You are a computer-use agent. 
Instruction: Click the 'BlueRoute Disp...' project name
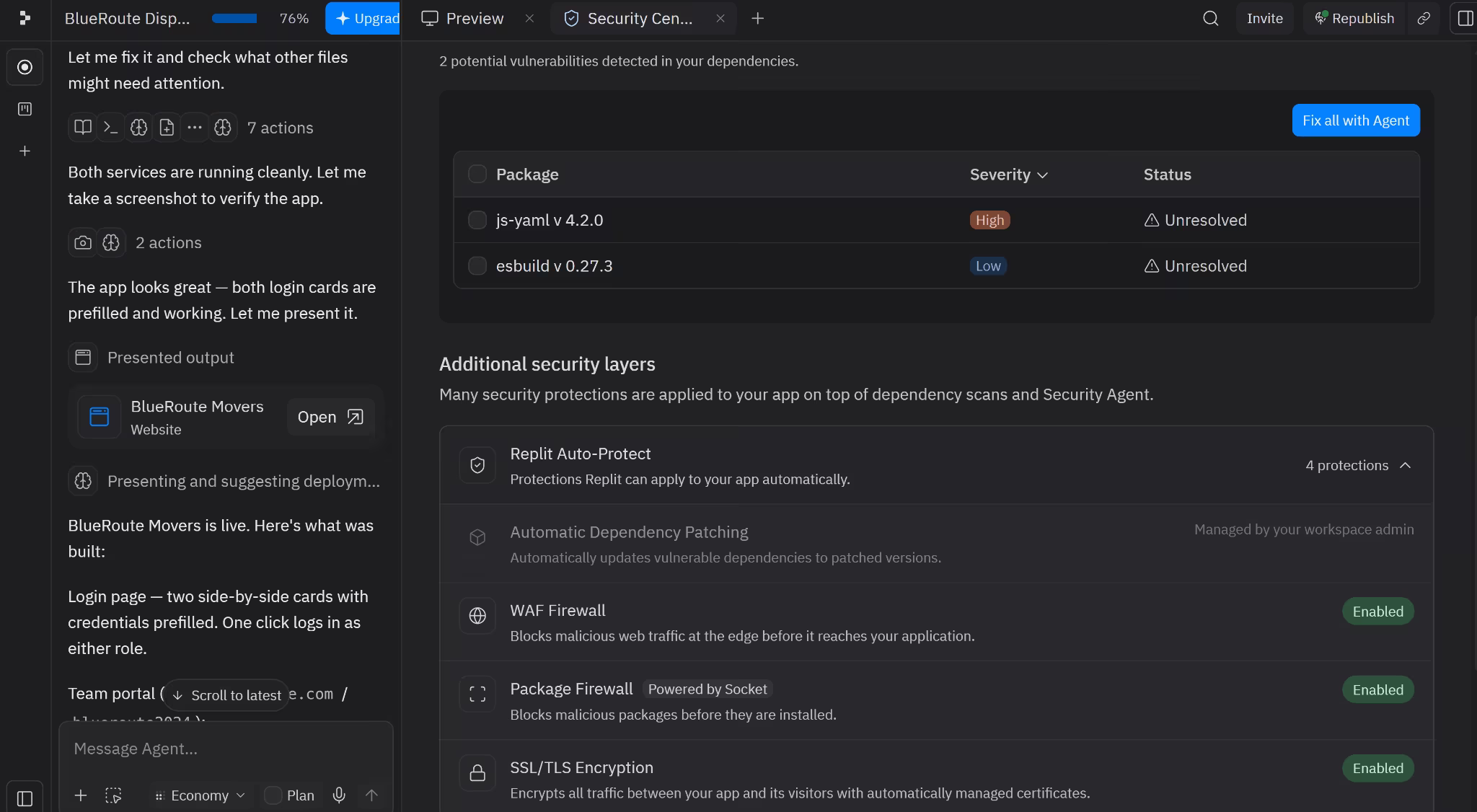coord(128,18)
